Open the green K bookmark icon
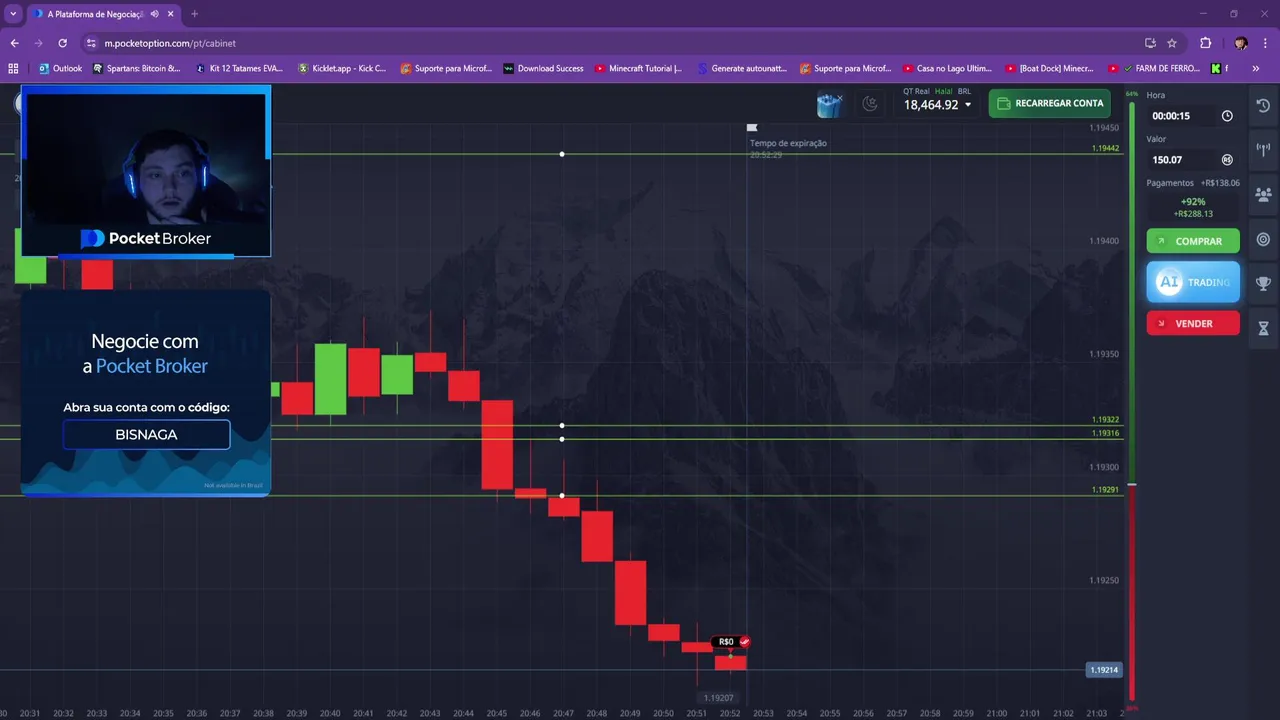This screenshot has width=1280, height=720. (x=1216, y=68)
